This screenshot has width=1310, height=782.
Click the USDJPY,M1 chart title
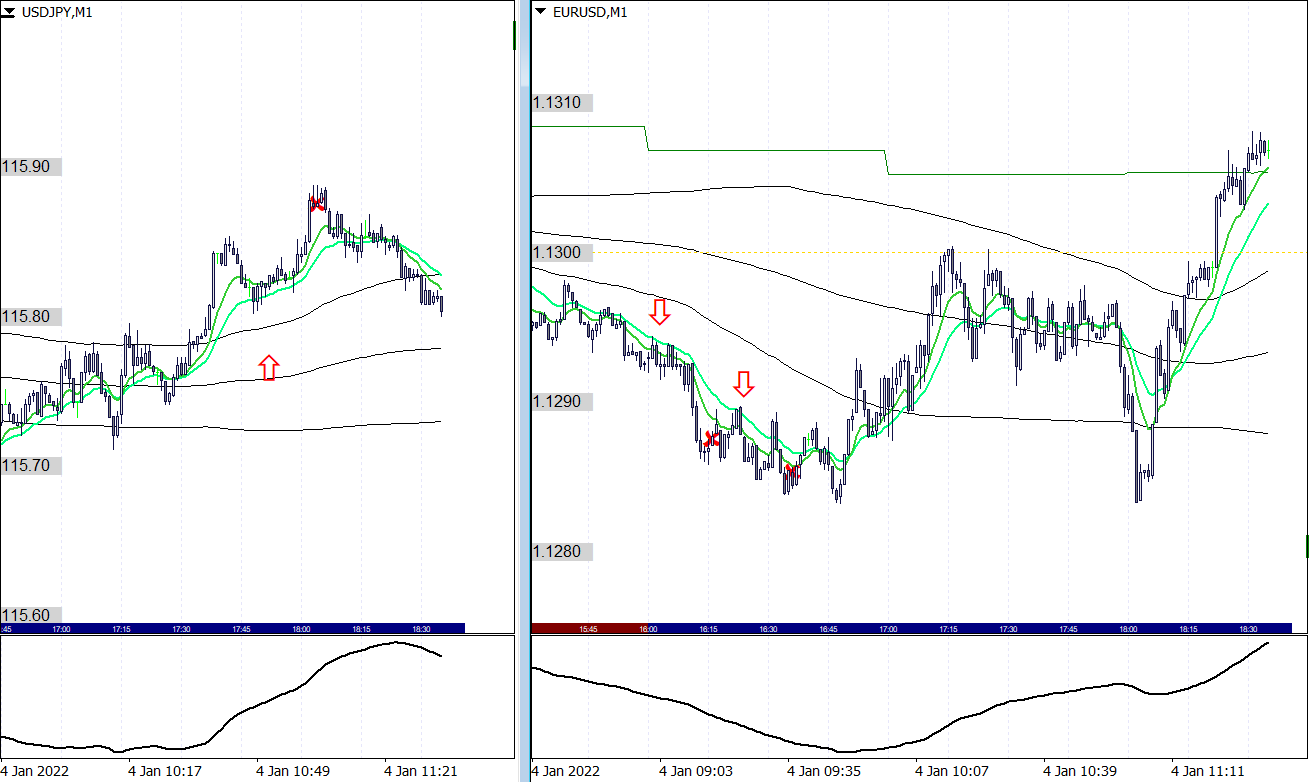pyautogui.click(x=58, y=12)
